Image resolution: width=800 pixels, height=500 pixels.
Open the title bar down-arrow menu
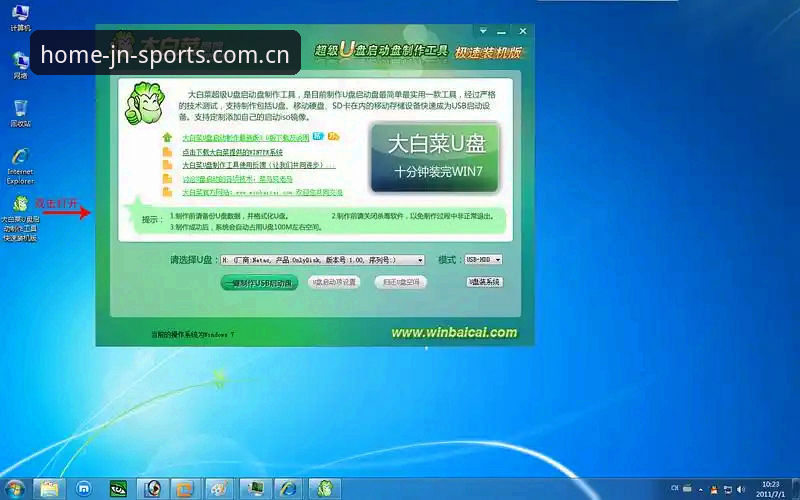click(483, 31)
